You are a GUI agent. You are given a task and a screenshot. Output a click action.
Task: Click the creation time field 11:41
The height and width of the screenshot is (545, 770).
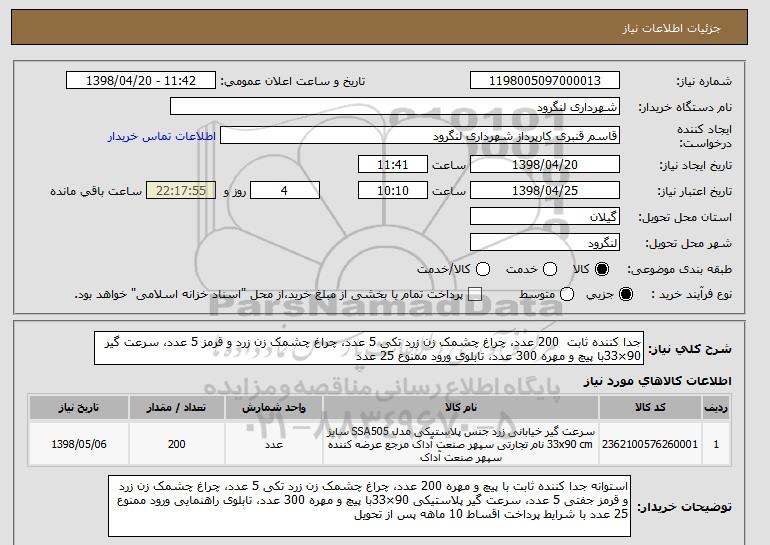[x=393, y=164]
